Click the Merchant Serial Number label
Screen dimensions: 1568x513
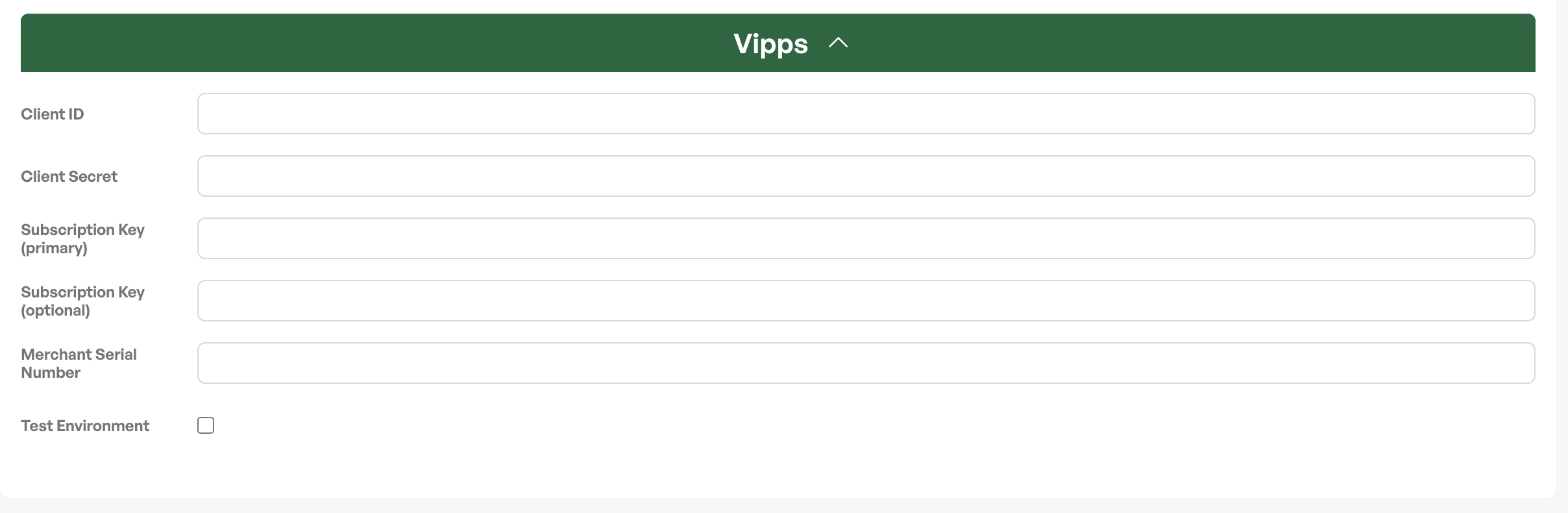79,364
